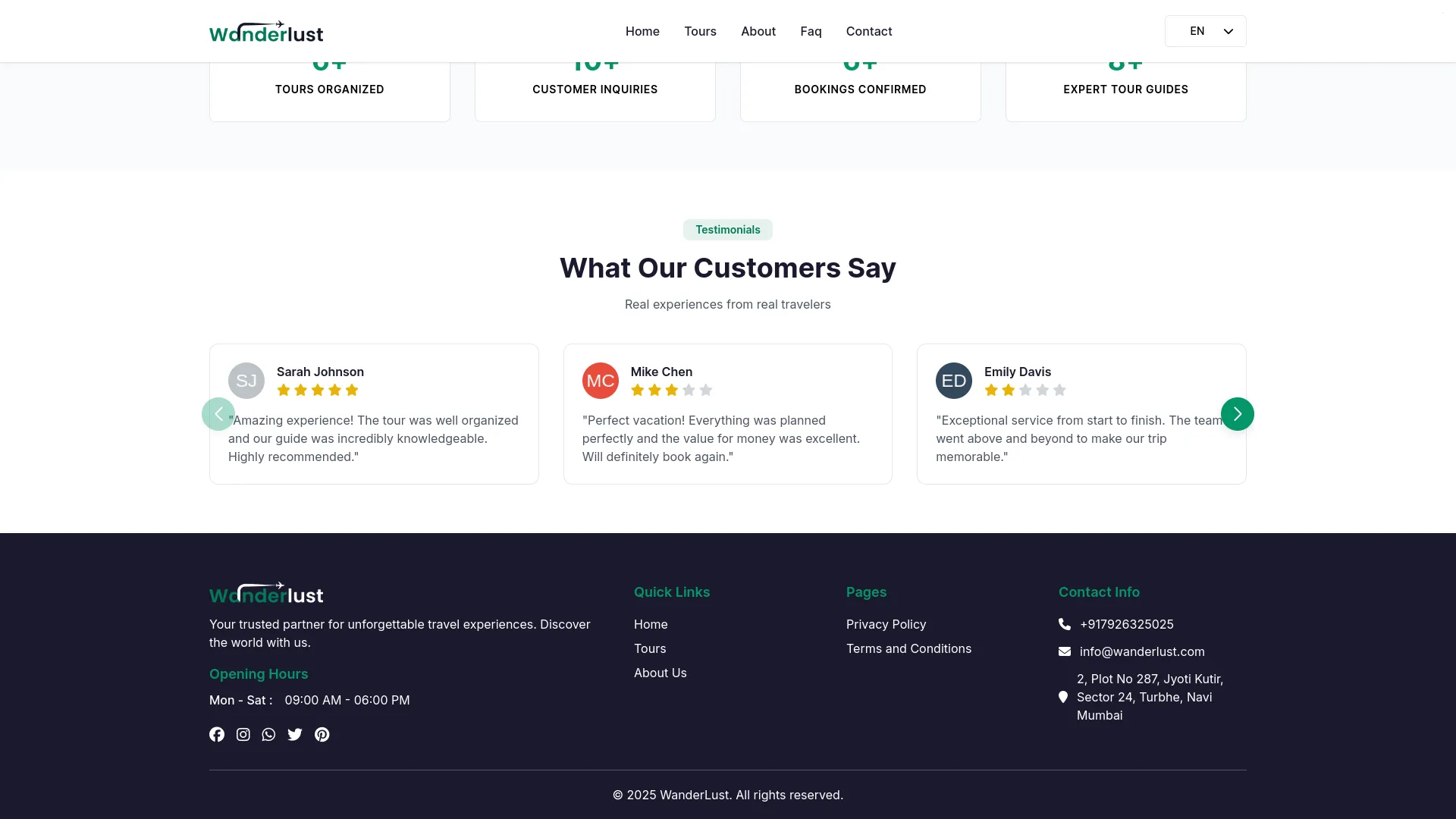The image size is (1456, 819).
Task: Click the Wanderlust logo in header
Action: point(266,32)
